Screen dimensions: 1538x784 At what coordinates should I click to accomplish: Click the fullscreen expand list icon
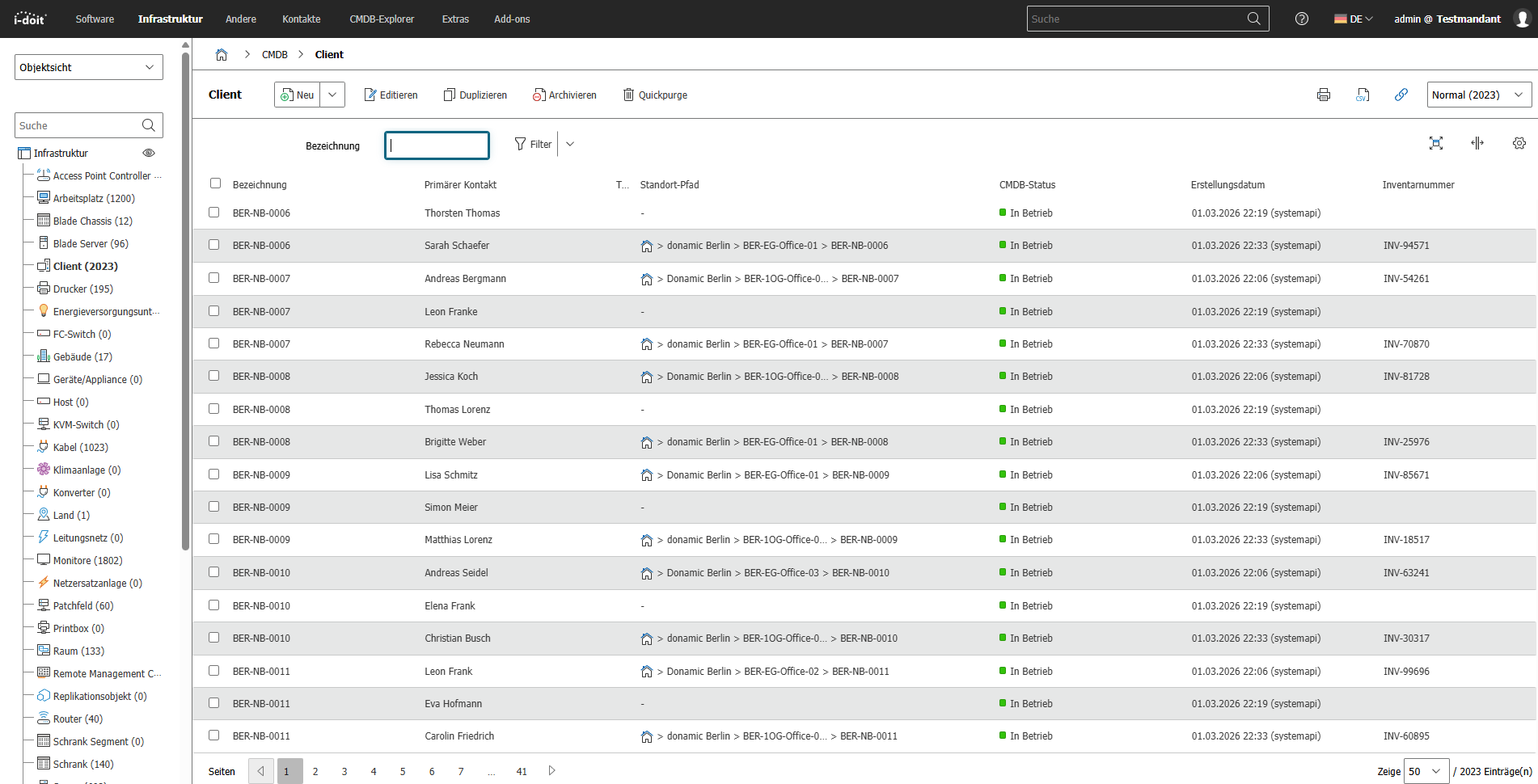[x=1435, y=143]
